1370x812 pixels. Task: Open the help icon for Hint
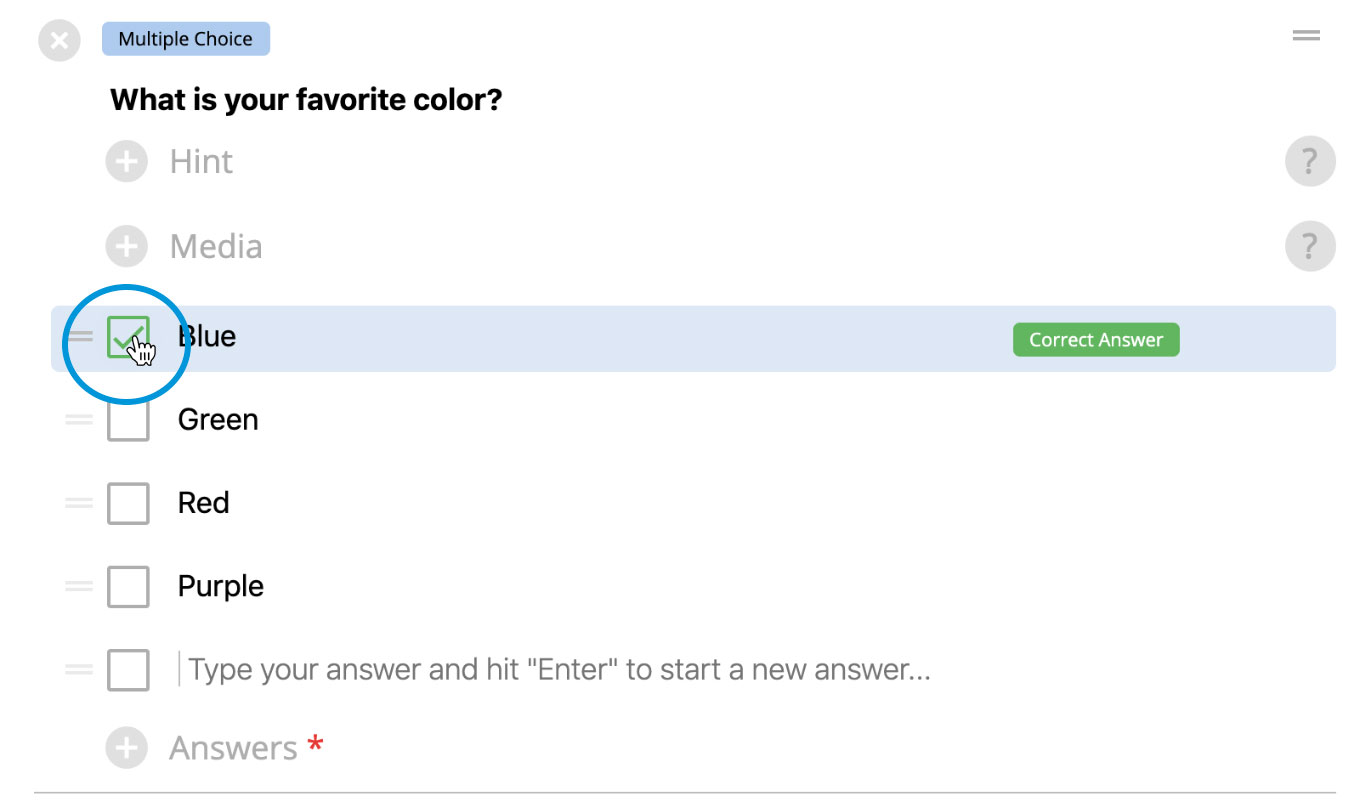(x=1310, y=161)
